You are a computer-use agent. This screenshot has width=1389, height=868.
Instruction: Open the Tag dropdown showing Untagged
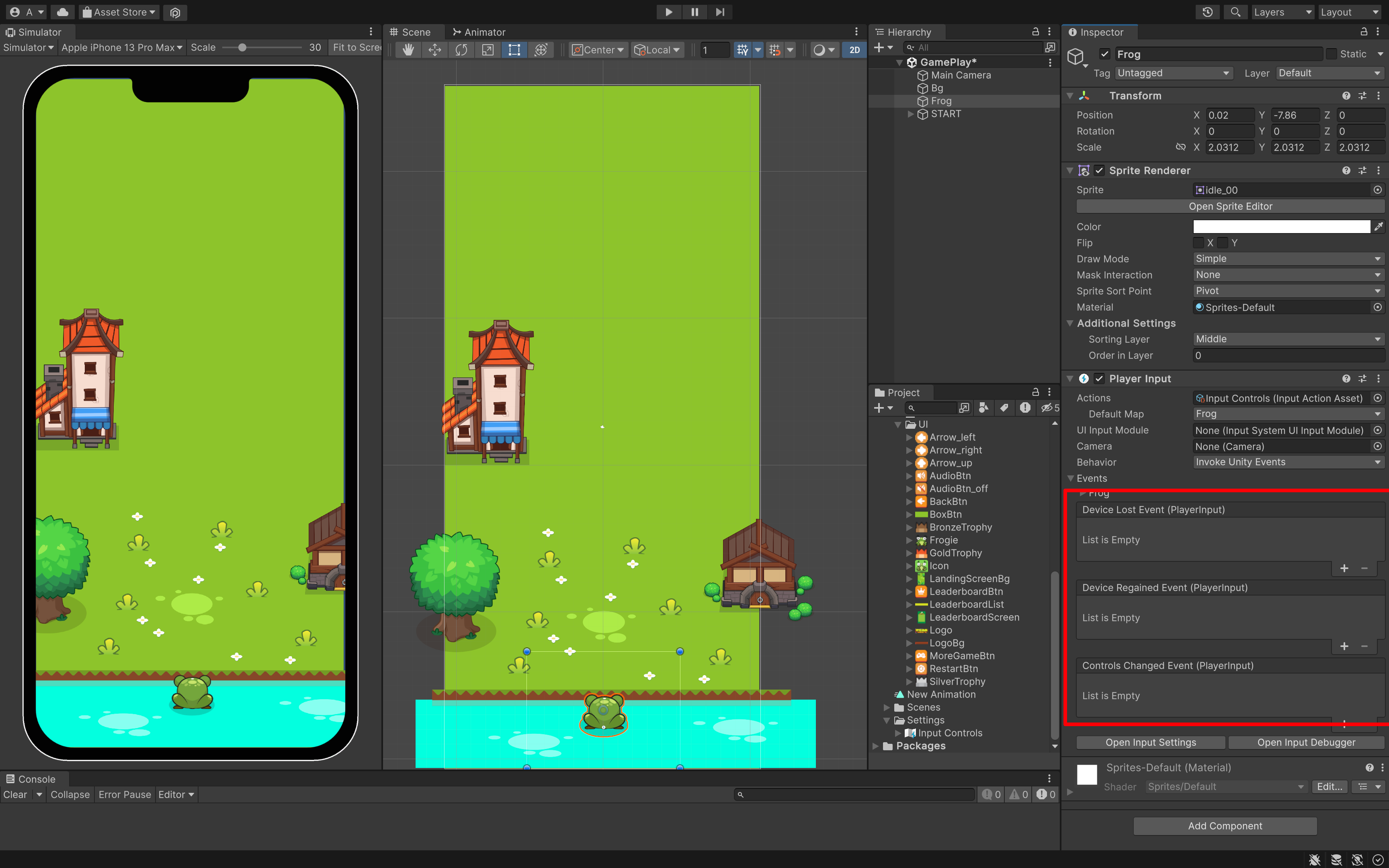point(1173,73)
